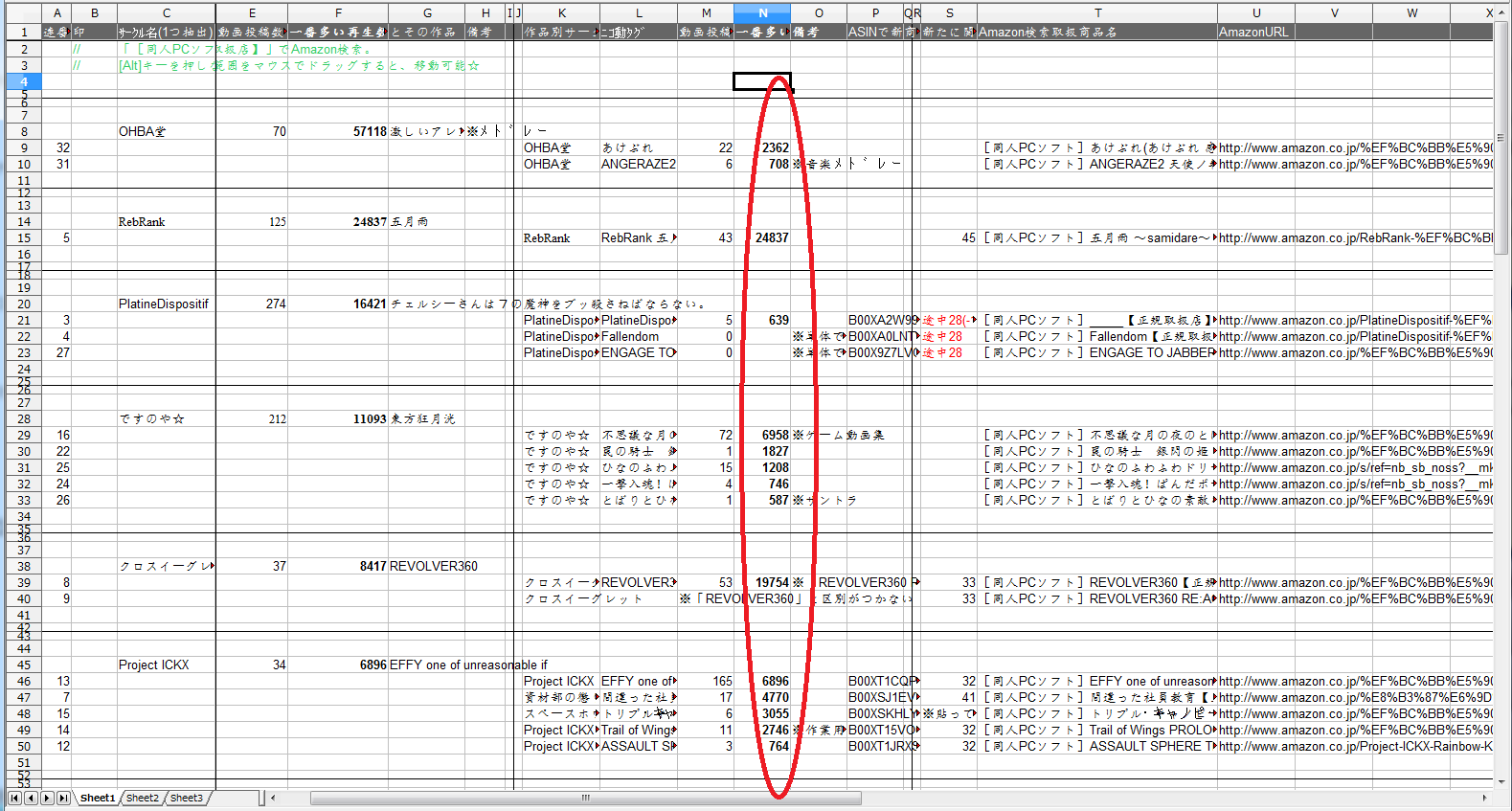Screen dimensions: 1512x811
Task: Click the next sheet navigation arrow
Action: pyautogui.click(x=47, y=798)
